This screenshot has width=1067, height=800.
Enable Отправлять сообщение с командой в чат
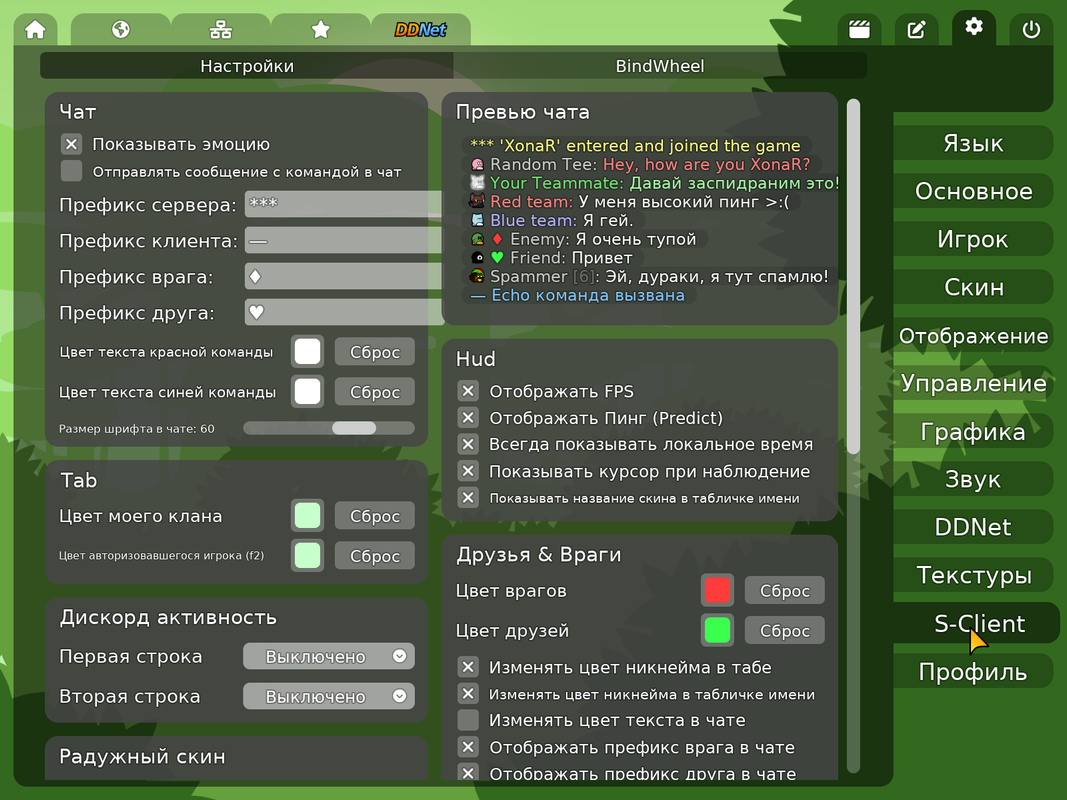point(71,171)
